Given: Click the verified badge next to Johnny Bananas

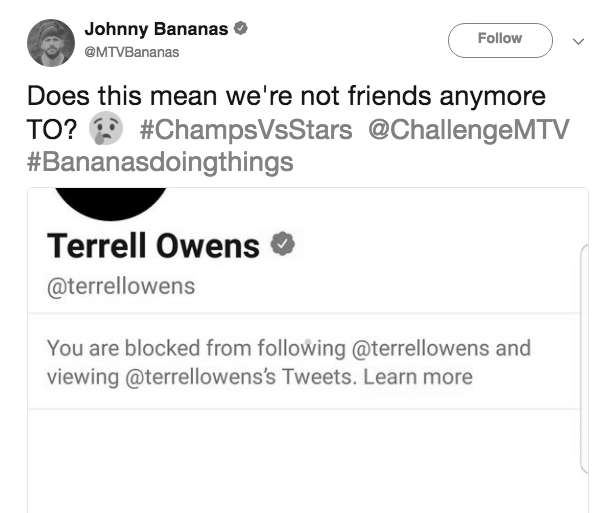Looking at the screenshot, I should (241, 28).
